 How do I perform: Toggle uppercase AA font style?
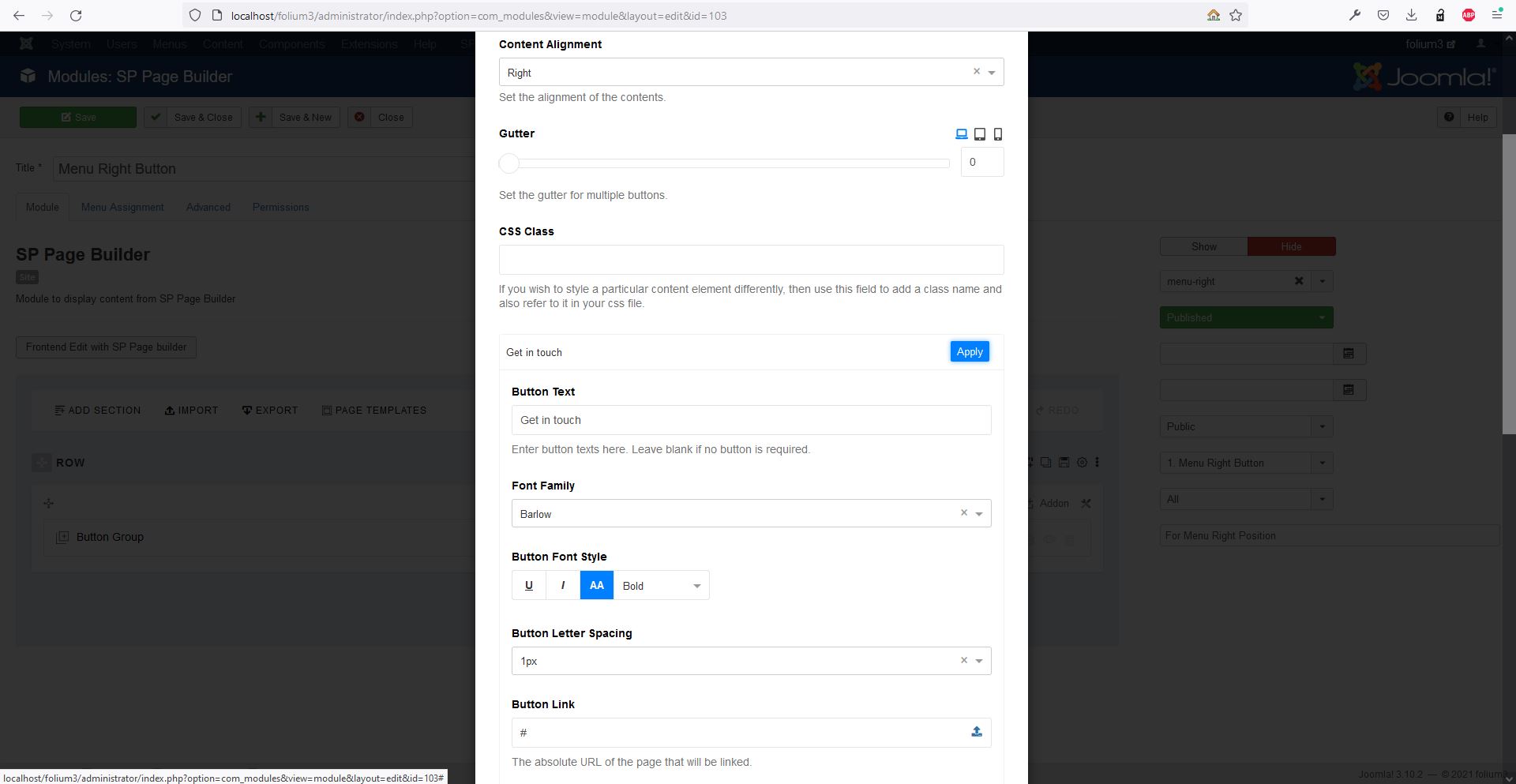click(597, 585)
